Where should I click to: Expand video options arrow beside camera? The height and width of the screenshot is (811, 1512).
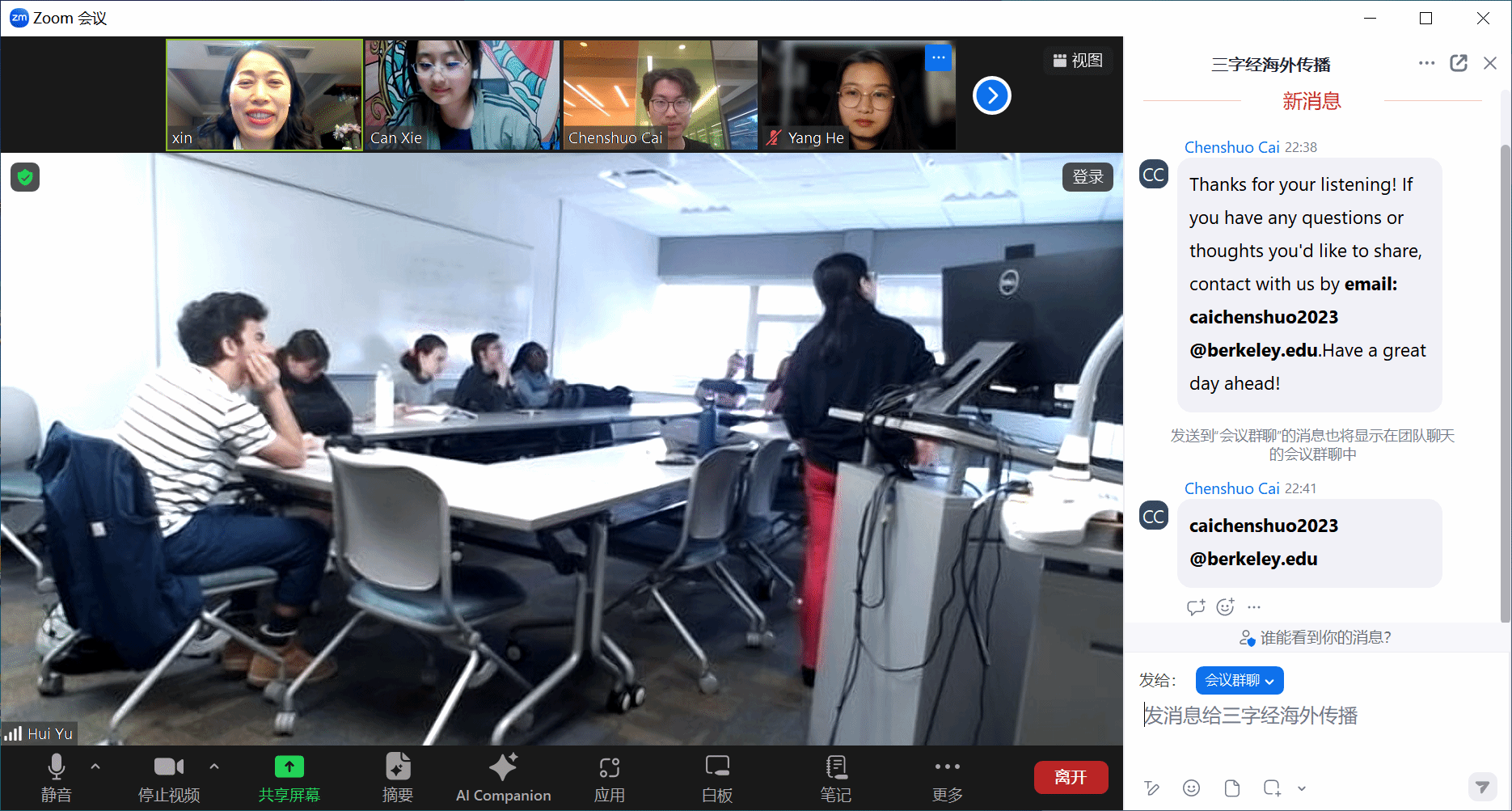click(214, 766)
